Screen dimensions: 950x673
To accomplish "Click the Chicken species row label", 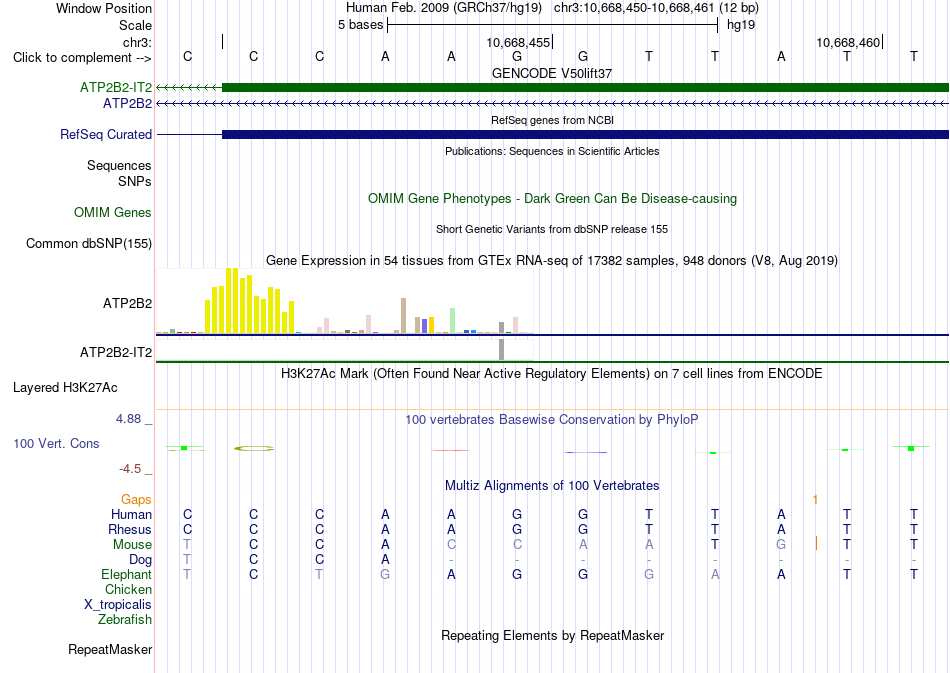I will [x=128, y=589].
